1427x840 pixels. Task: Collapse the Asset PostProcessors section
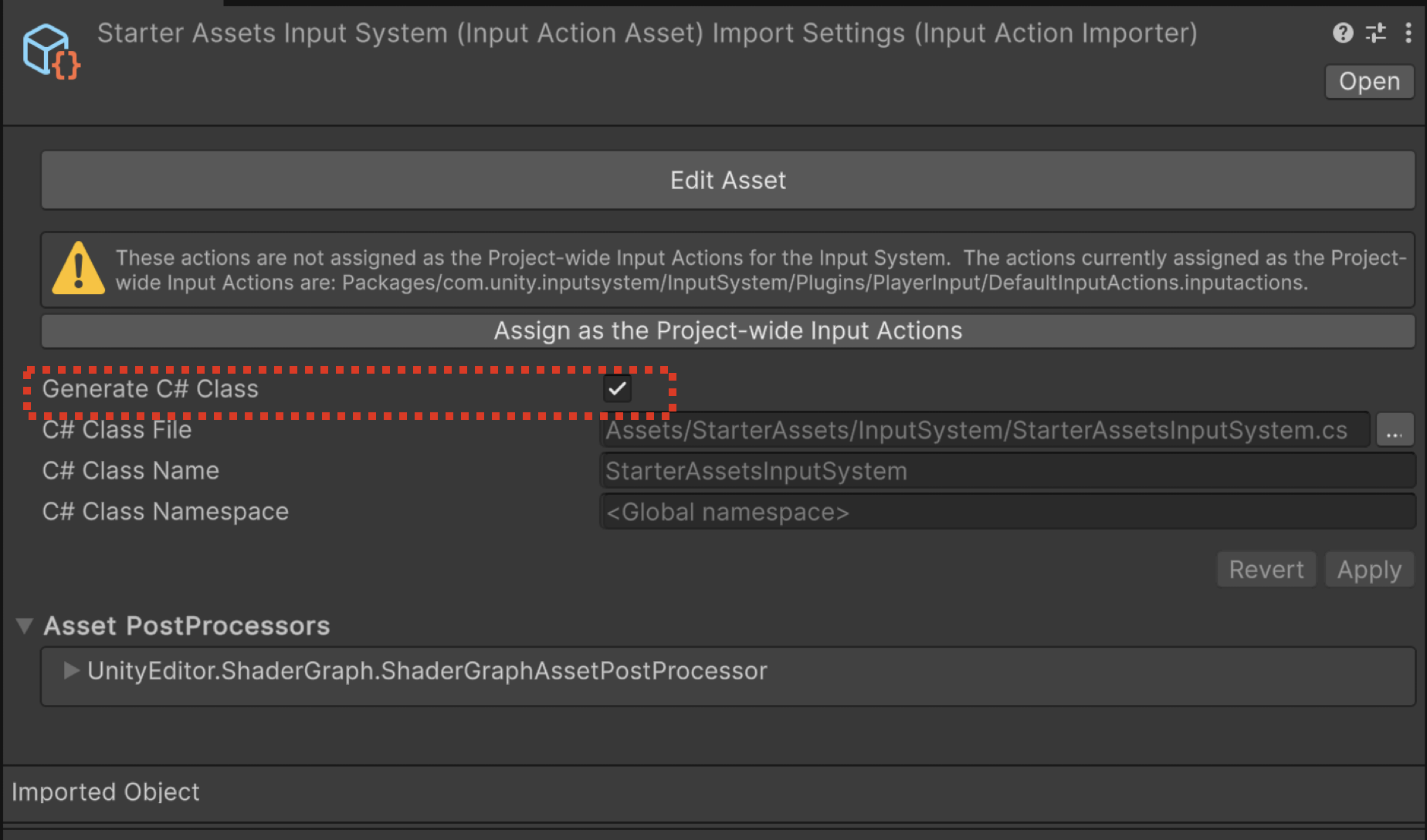(x=25, y=625)
